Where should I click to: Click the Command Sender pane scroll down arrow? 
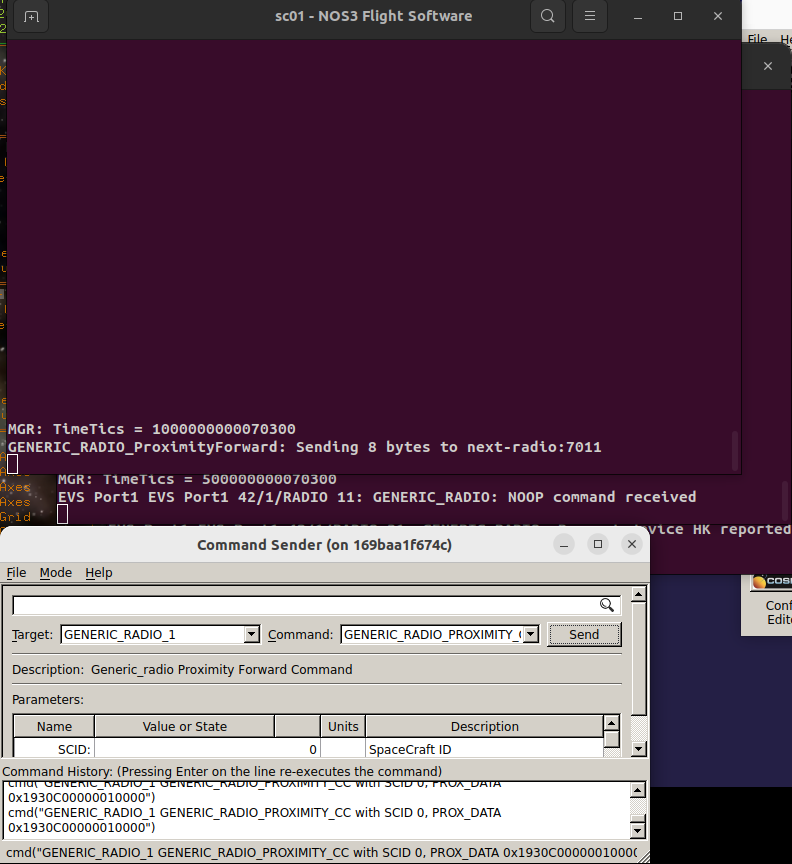pos(638,748)
